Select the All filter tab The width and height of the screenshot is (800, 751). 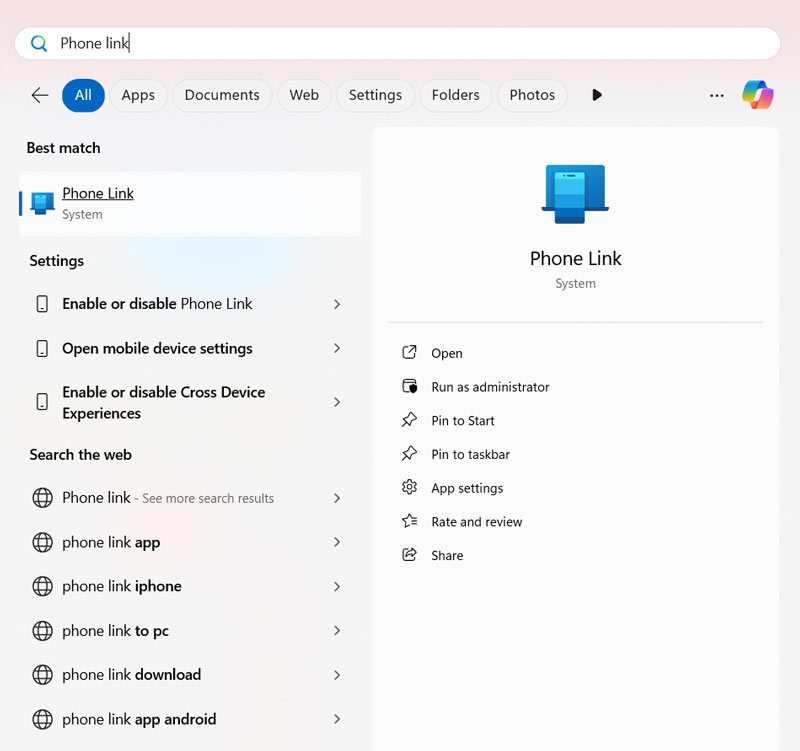83,95
